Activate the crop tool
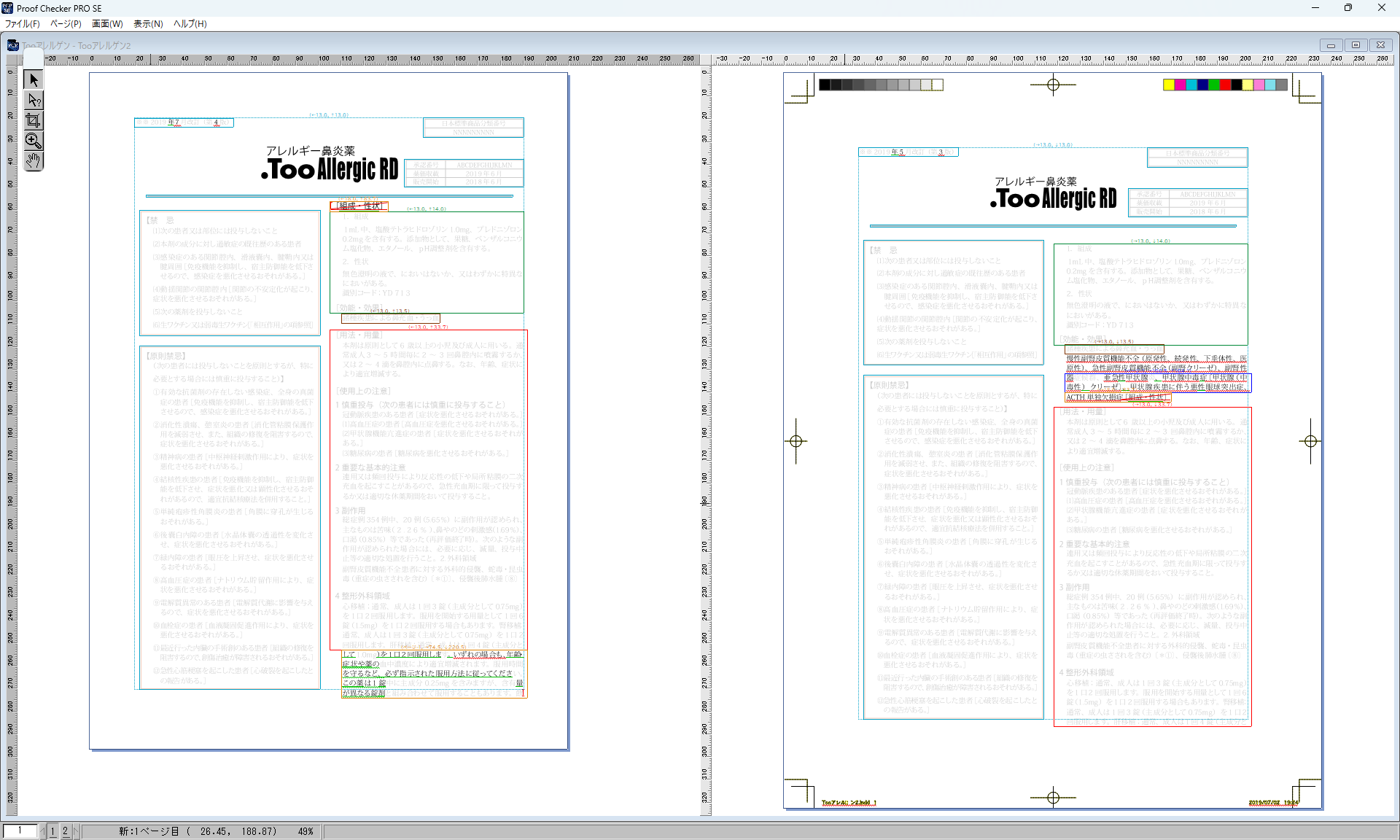1400x840 pixels. pos(34,120)
